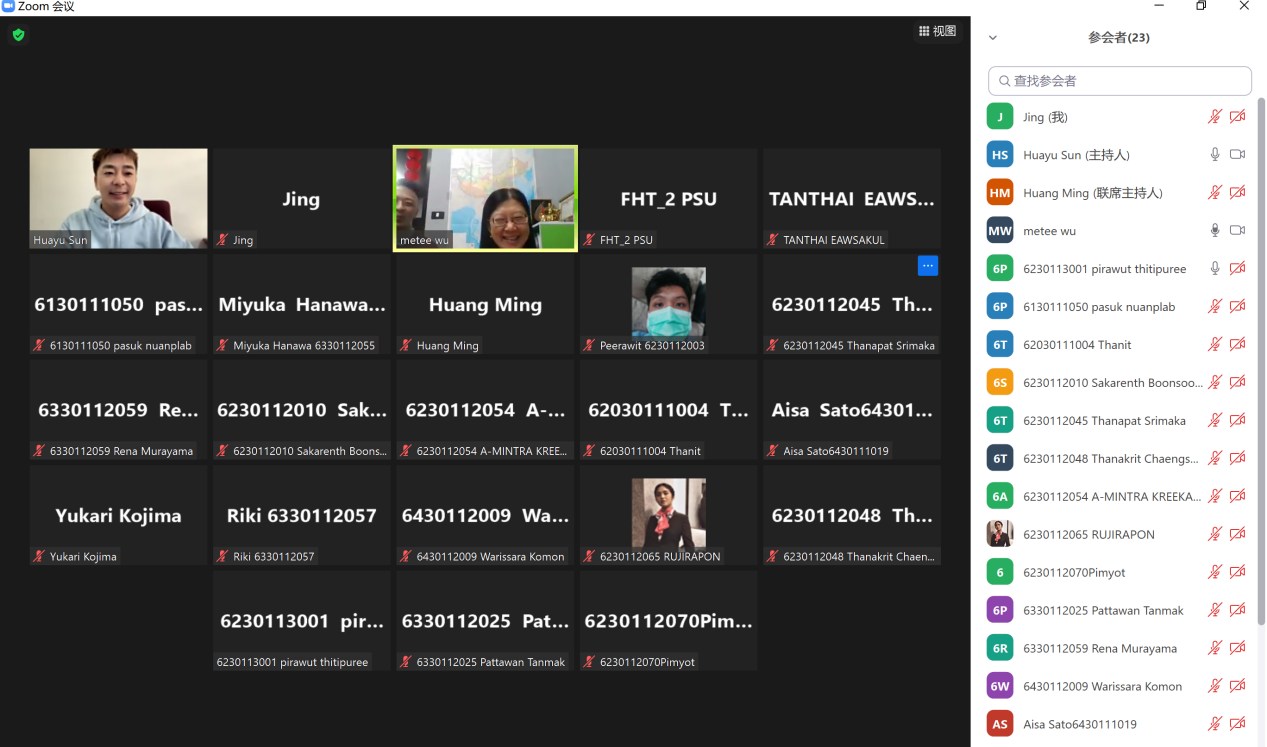Click the 参会者(23) panel title
This screenshot has width=1267, height=747.
[1118, 38]
